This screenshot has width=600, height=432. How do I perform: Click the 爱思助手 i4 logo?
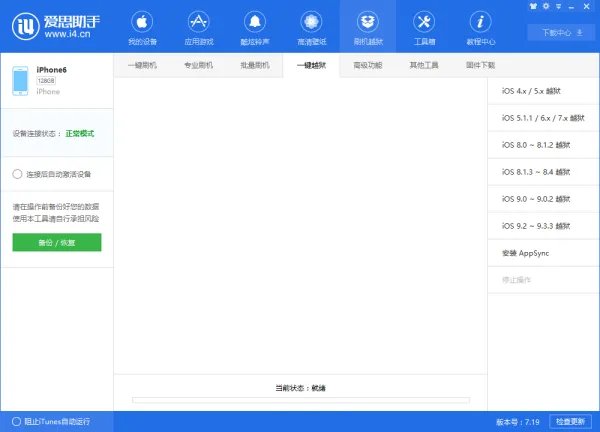(55, 26)
